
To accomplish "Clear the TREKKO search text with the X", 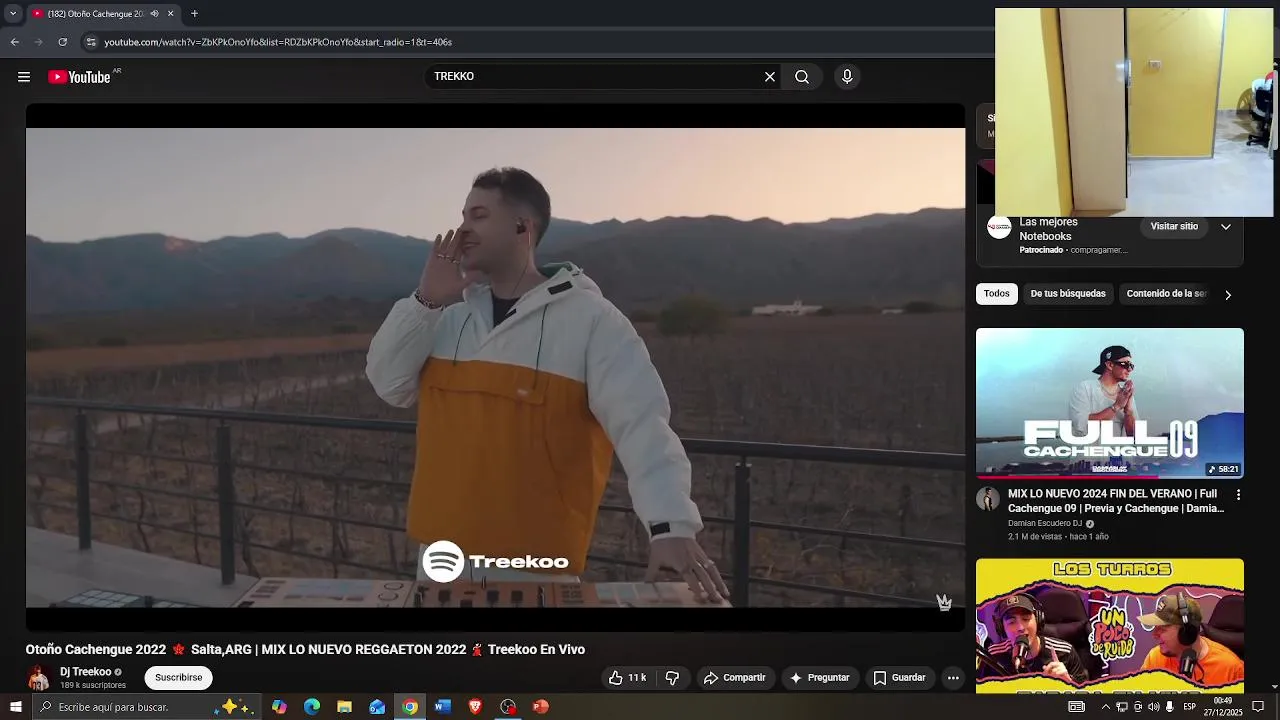I will [x=770, y=77].
